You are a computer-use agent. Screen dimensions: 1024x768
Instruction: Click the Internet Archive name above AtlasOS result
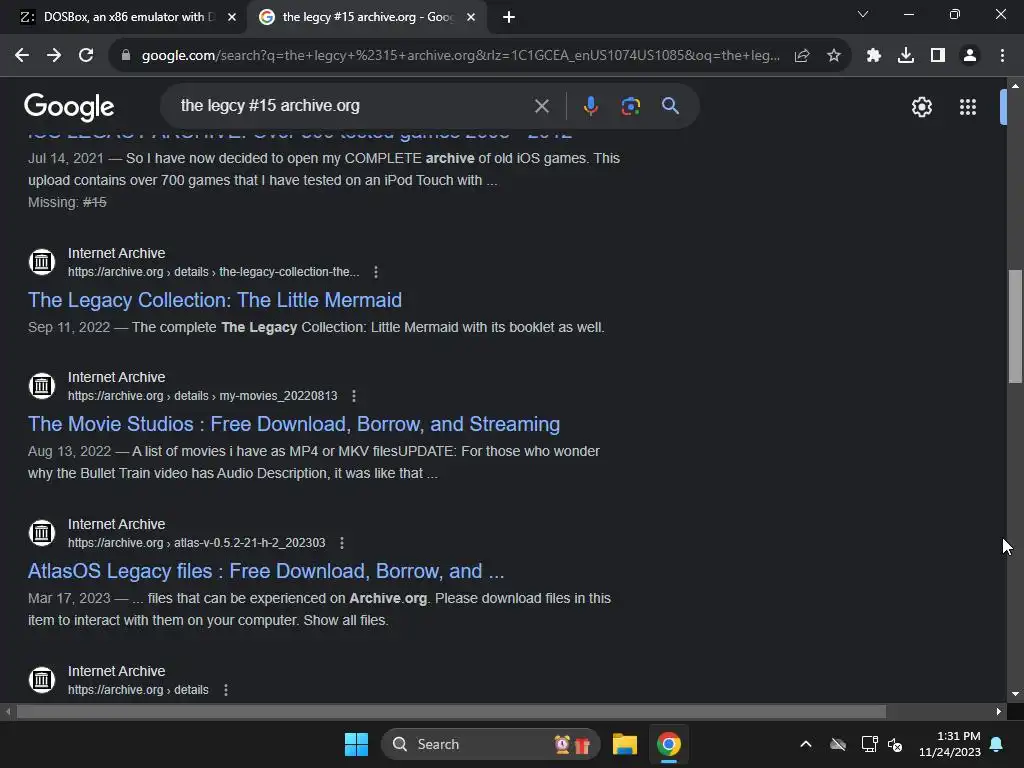[116, 524]
